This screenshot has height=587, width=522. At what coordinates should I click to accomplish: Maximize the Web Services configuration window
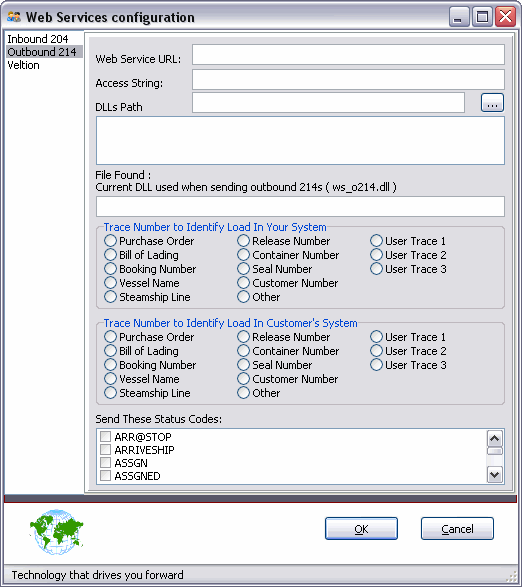pyautogui.click(x=482, y=16)
